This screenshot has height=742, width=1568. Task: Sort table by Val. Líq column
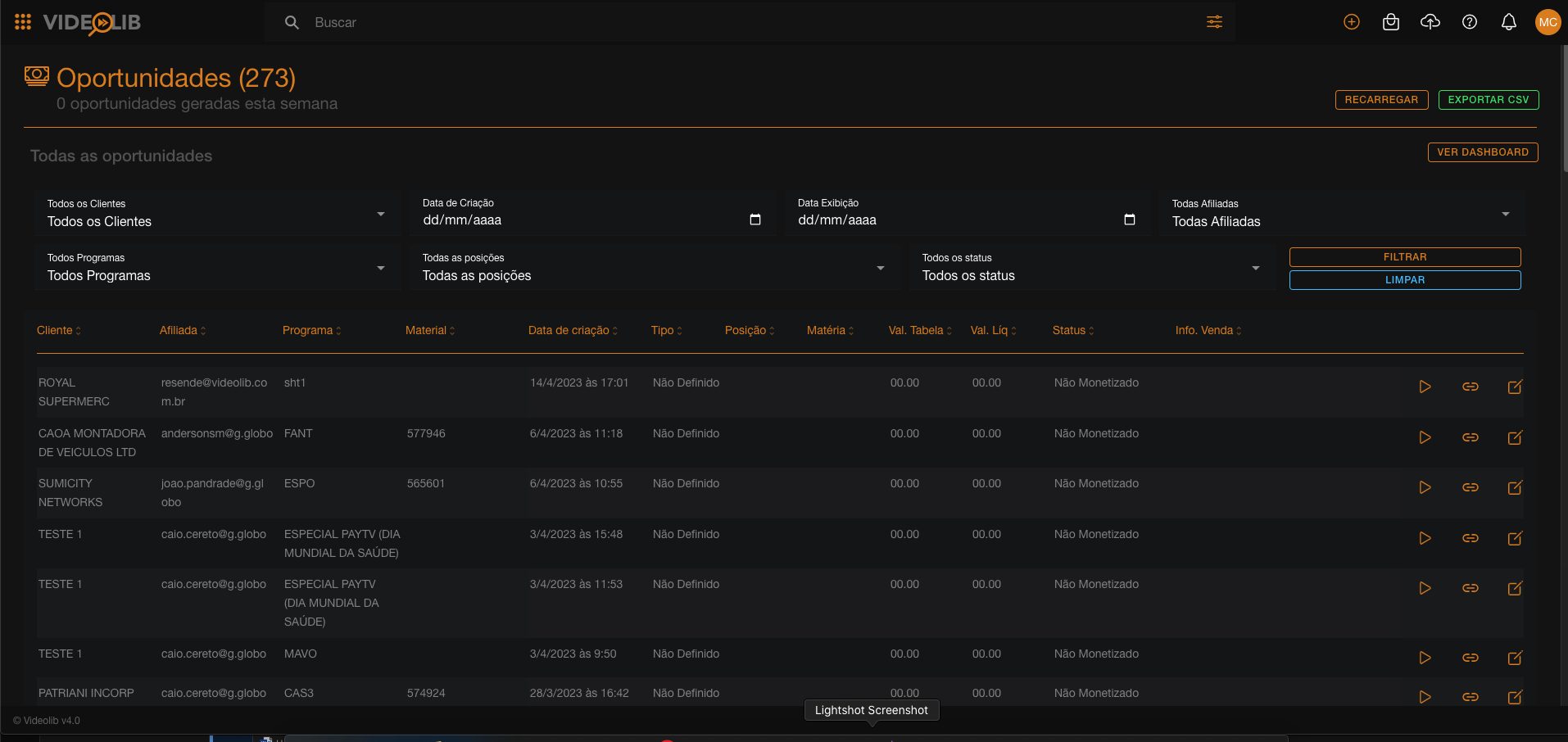994,330
